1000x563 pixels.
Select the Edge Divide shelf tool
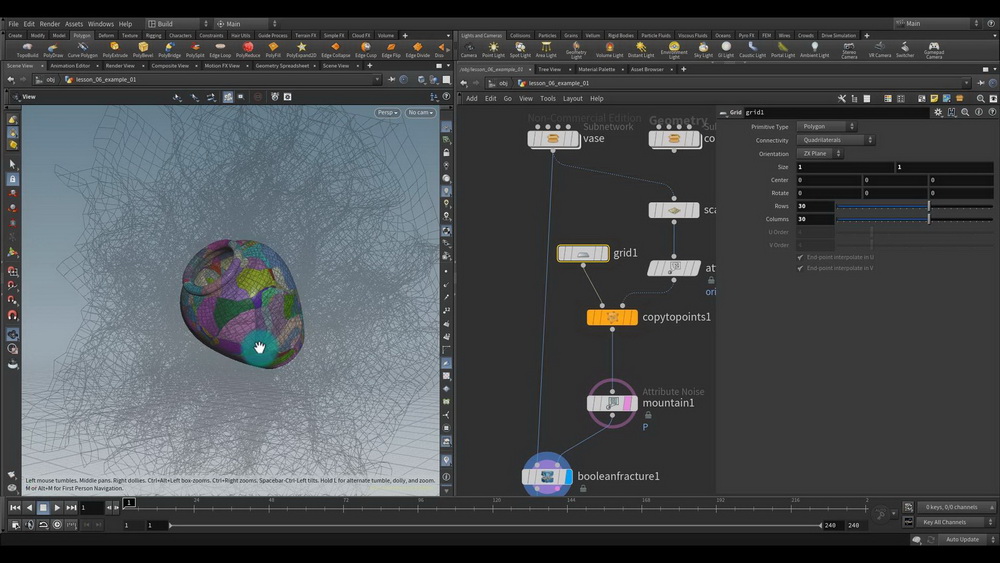[x=417, y=50]
